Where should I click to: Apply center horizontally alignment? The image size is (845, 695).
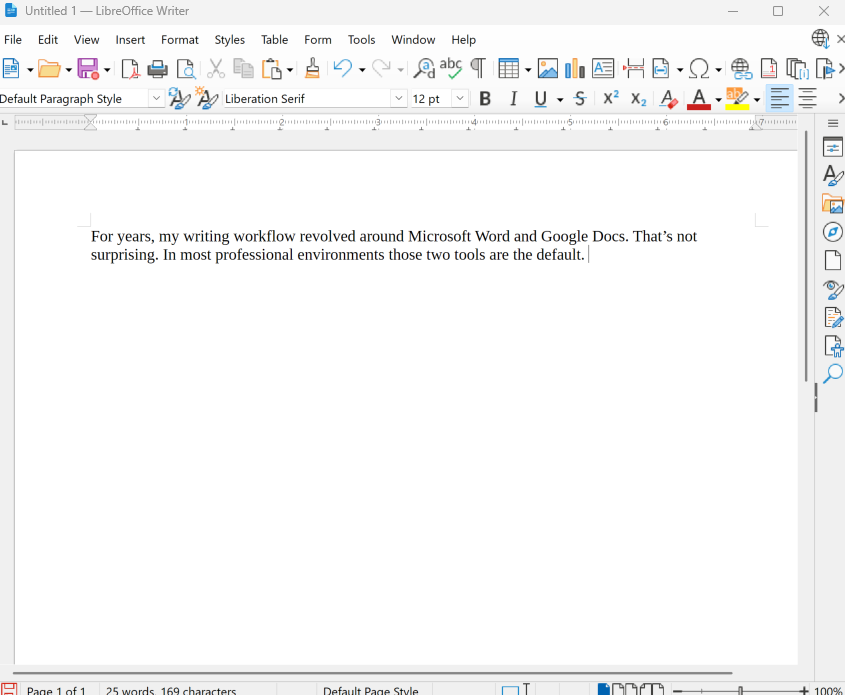pos(807,99)
